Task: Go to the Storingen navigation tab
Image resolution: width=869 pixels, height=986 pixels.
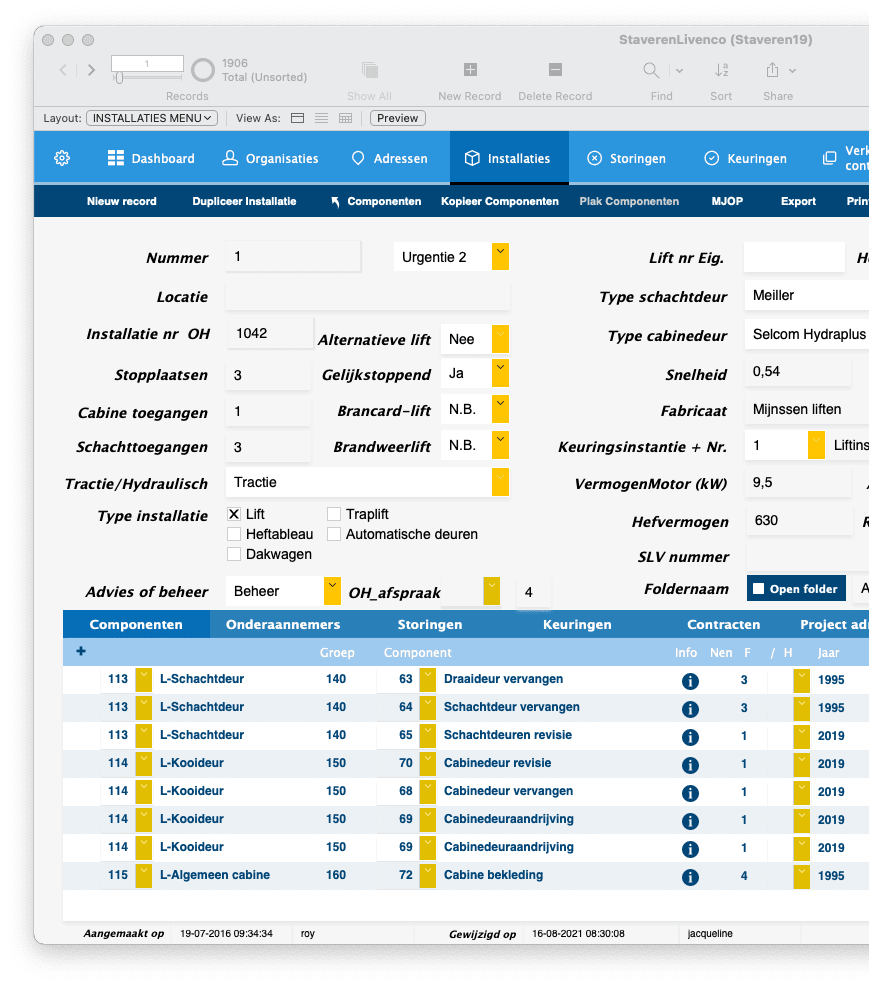Action: (626, 158)
